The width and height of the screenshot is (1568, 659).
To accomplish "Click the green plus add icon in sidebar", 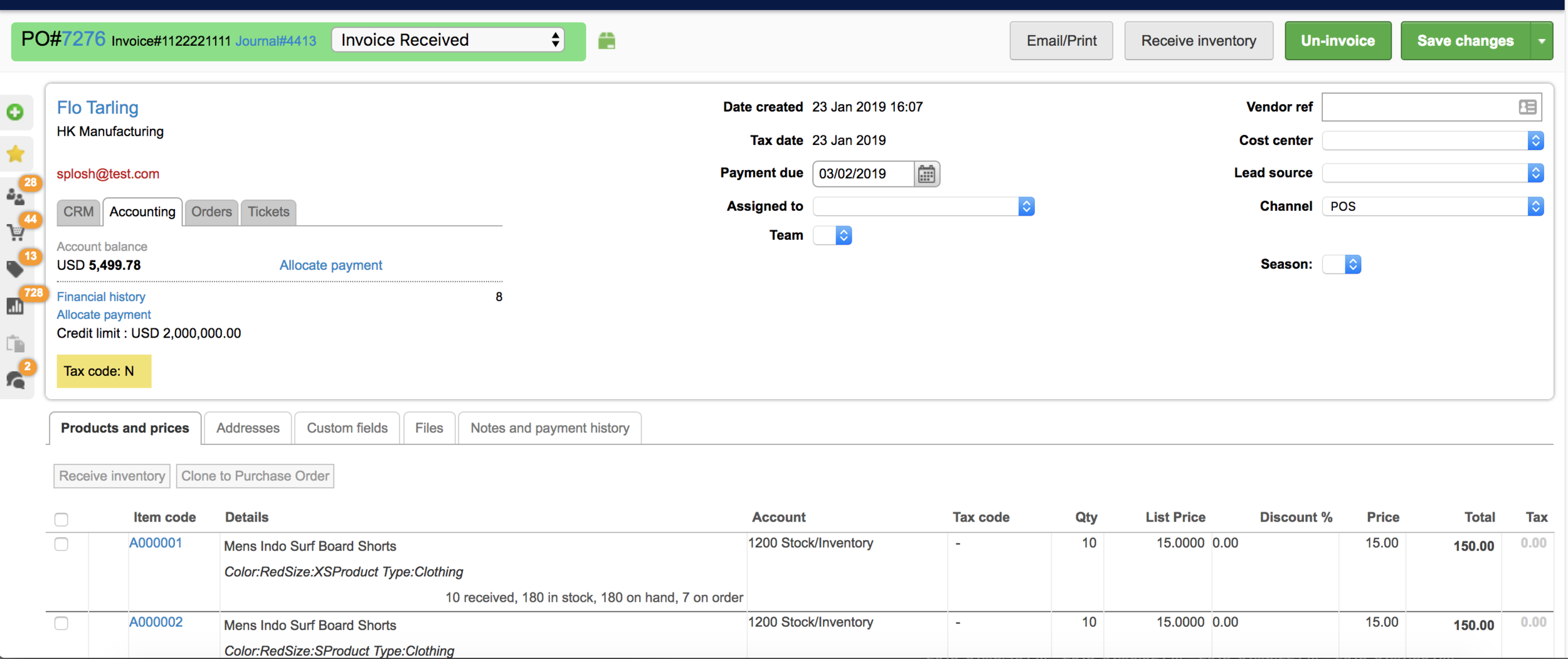I will pos(16,112).
